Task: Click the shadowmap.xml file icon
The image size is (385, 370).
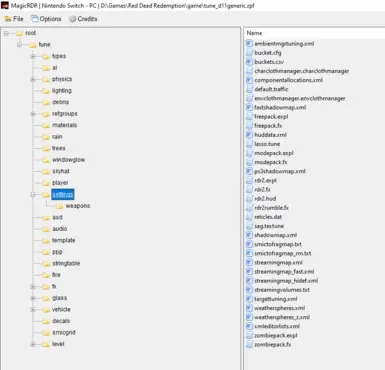Action: [x=249, y=235]
